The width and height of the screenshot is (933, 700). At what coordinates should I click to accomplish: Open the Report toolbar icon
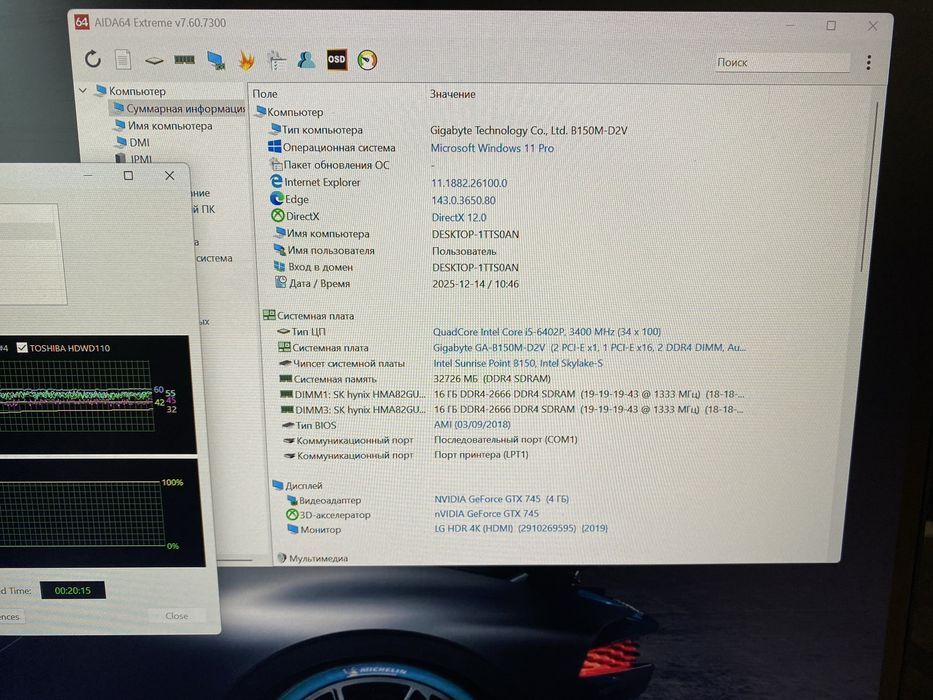tap(123, 60)
